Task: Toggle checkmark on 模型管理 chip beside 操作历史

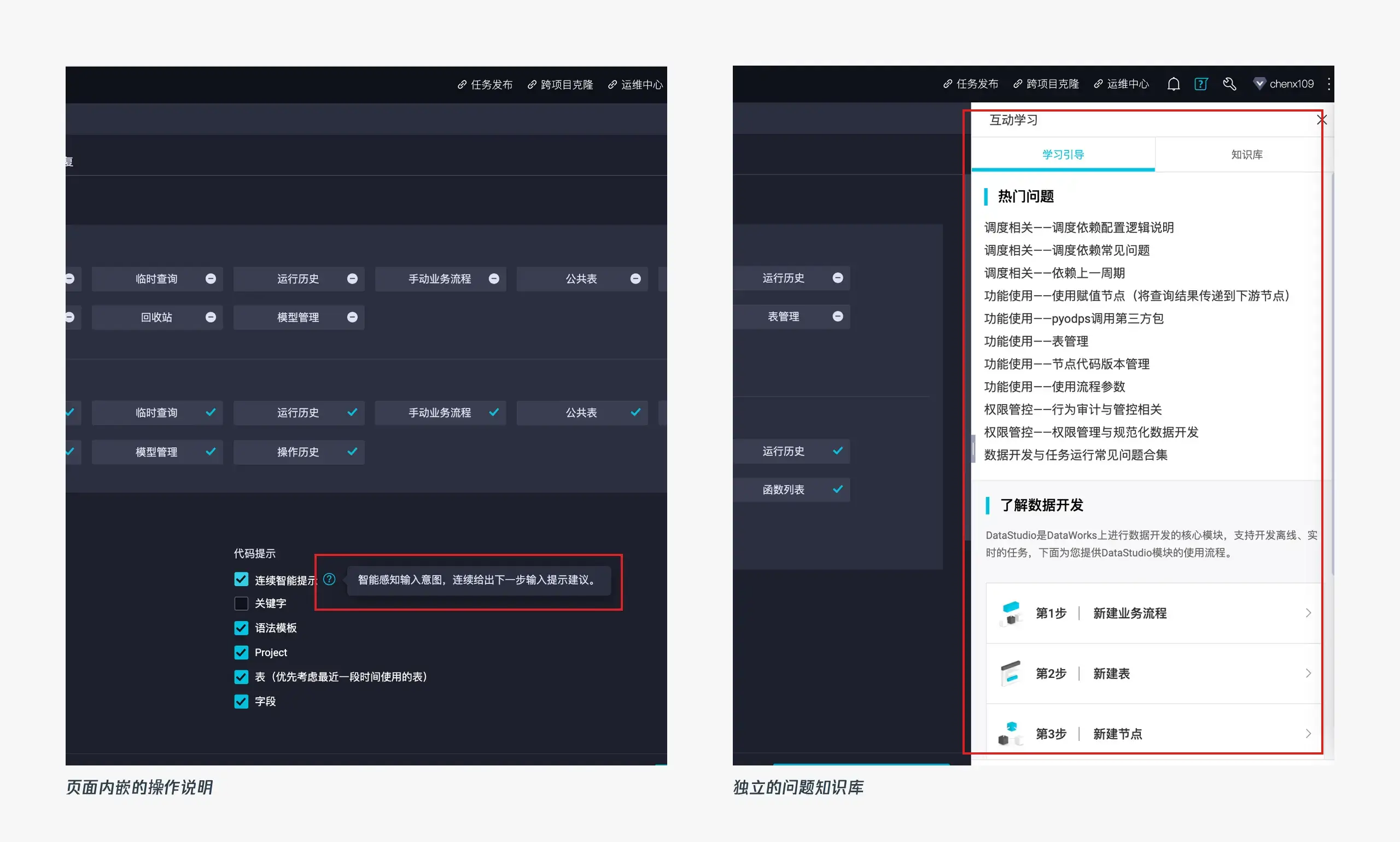Action: coord(211,452)
